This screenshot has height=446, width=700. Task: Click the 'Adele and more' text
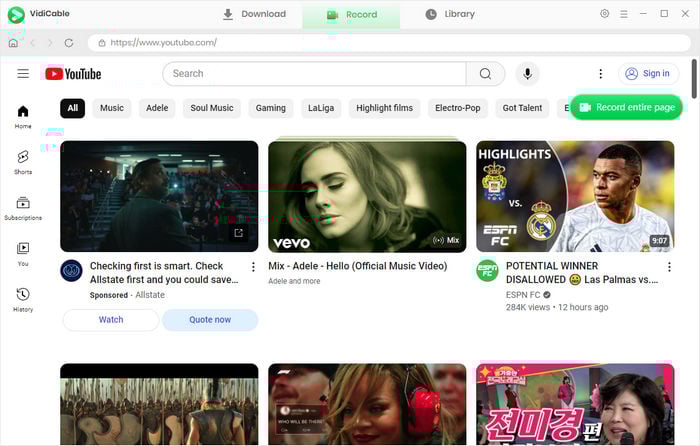[x=294, y=281]
